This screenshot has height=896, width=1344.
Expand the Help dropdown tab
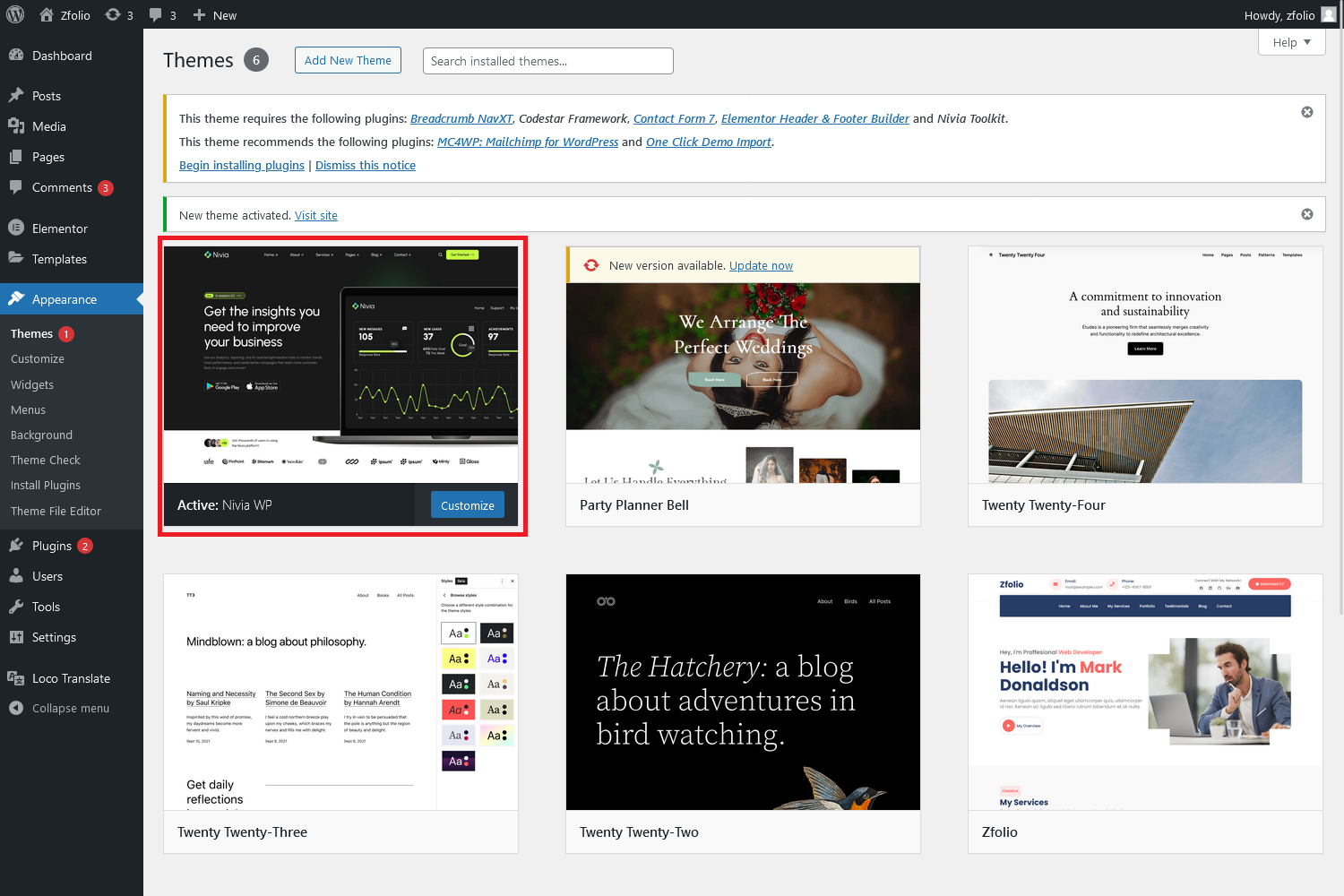click(x=1291, y=42)
